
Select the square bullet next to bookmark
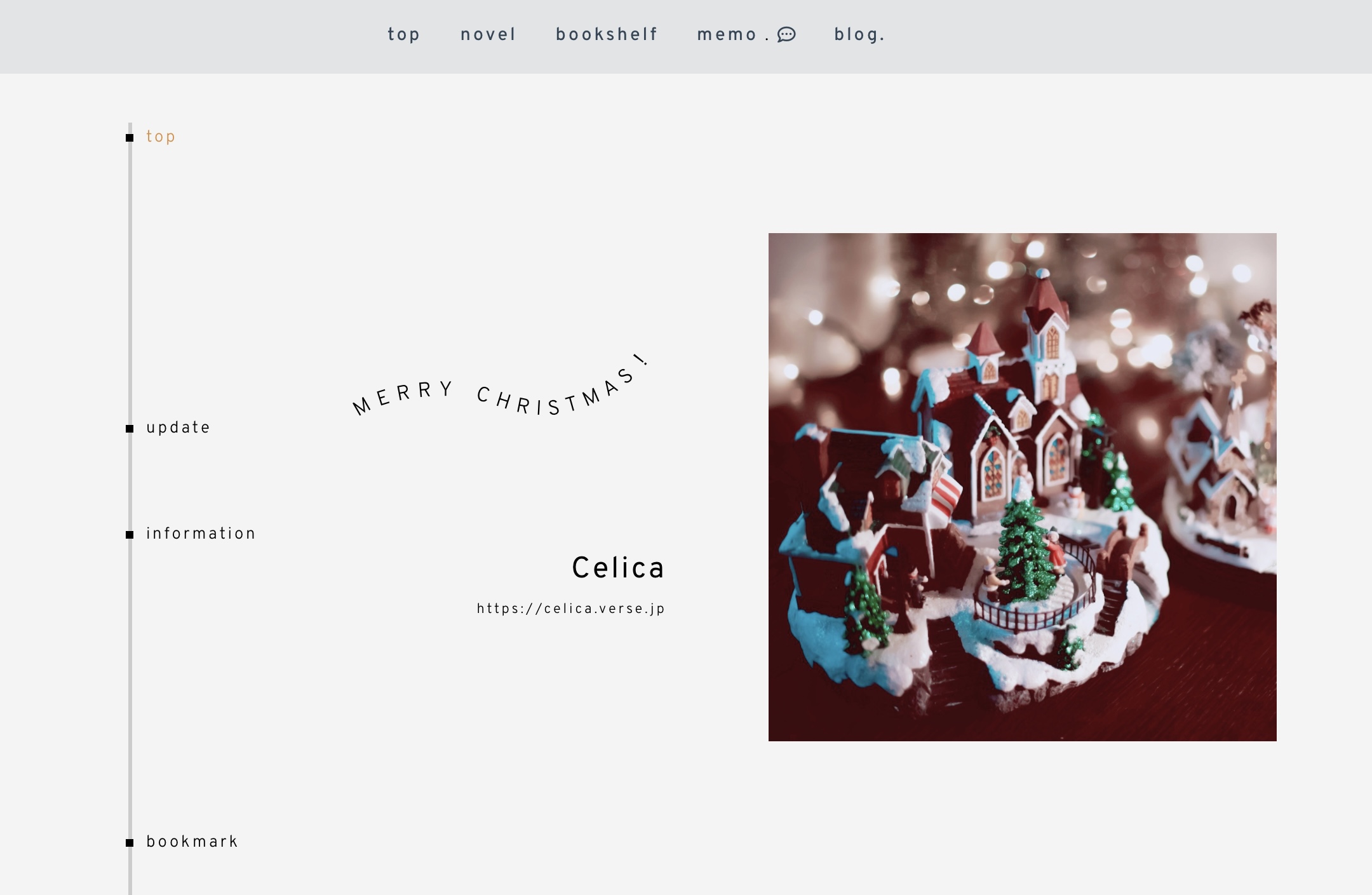[130, 843]
